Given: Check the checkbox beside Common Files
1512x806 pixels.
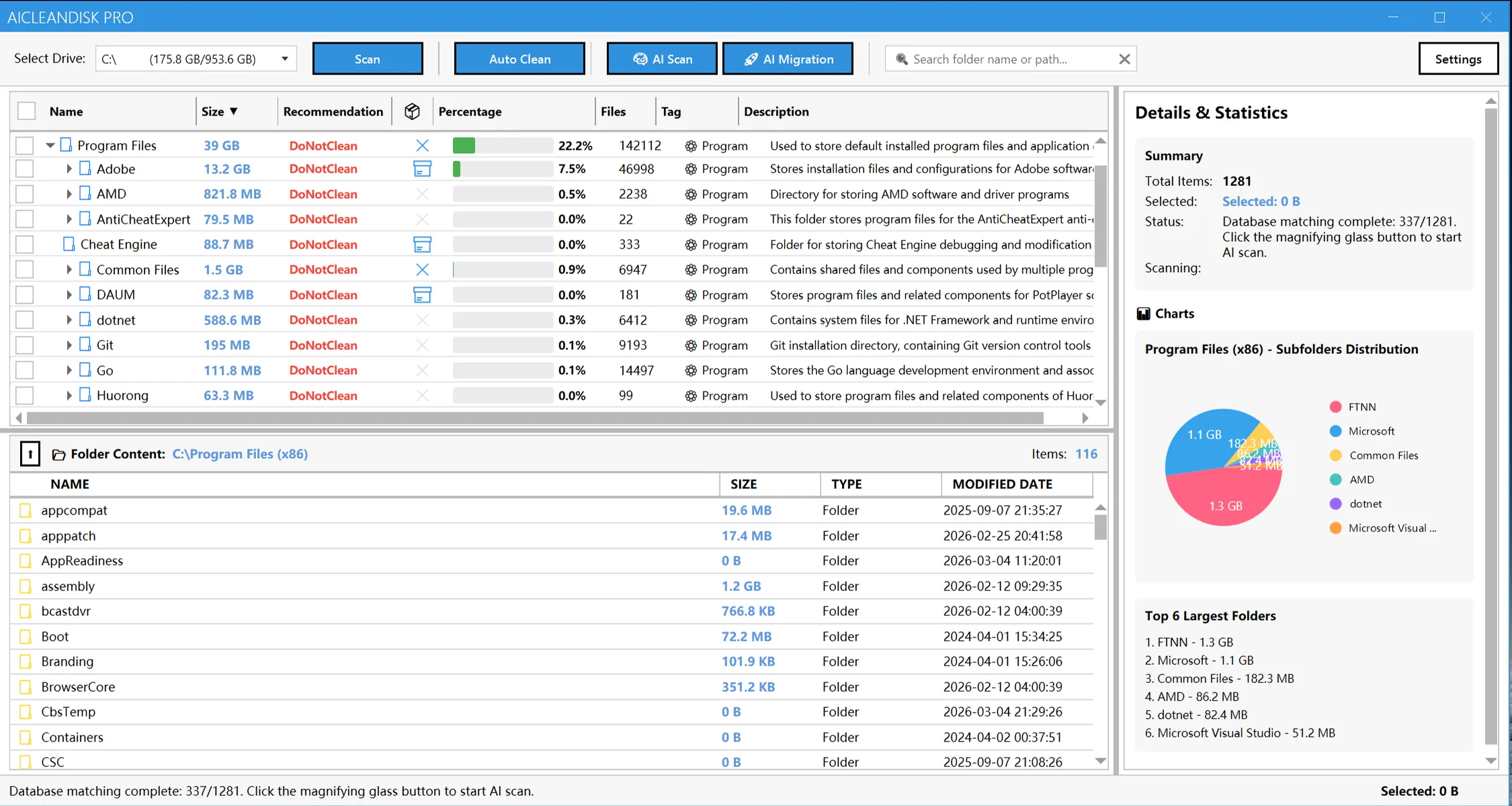Looking at the screenshot, I should tap(24, 269).
